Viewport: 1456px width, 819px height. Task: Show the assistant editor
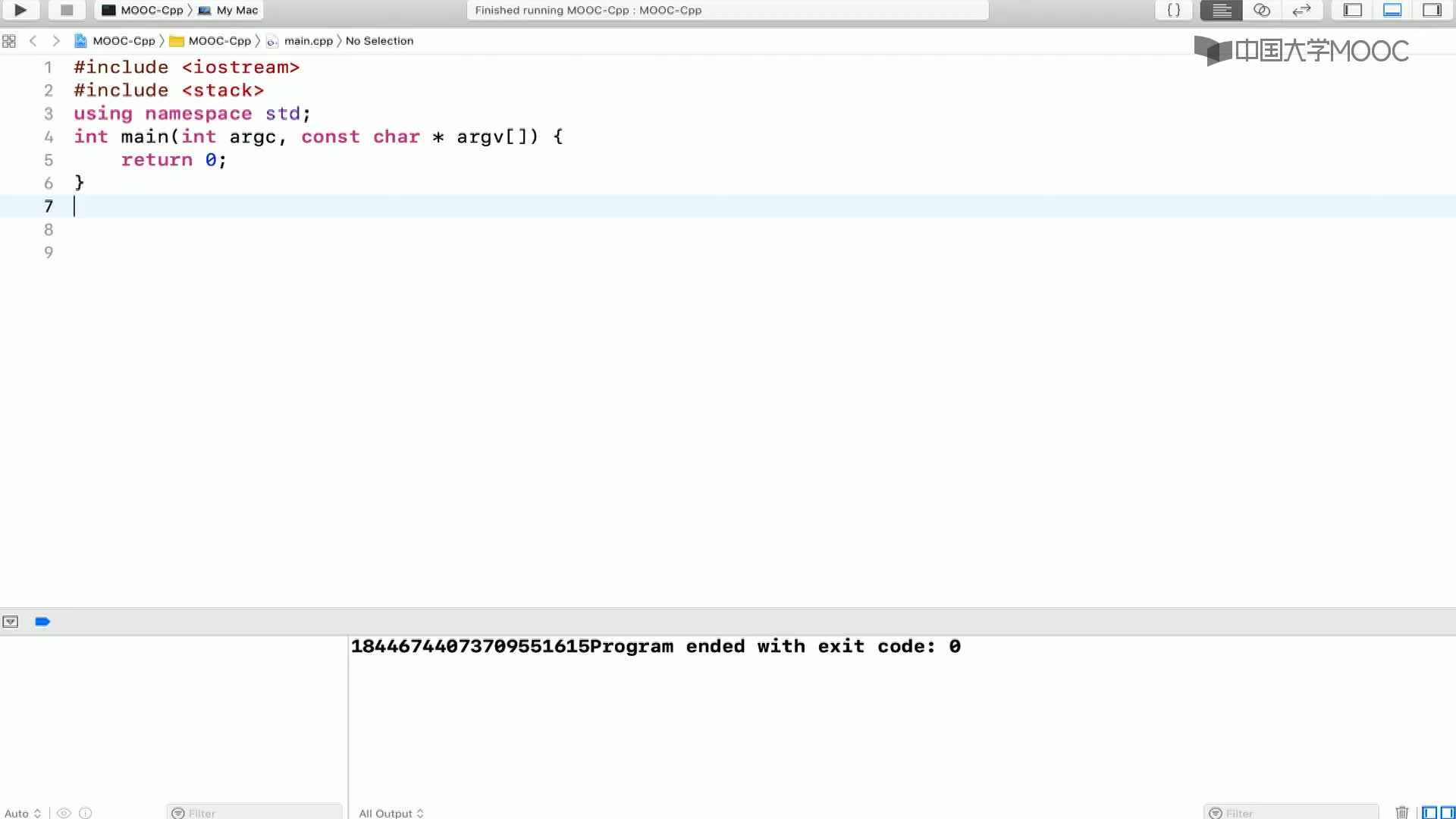pyautogui.click(x=1262, y=10)
